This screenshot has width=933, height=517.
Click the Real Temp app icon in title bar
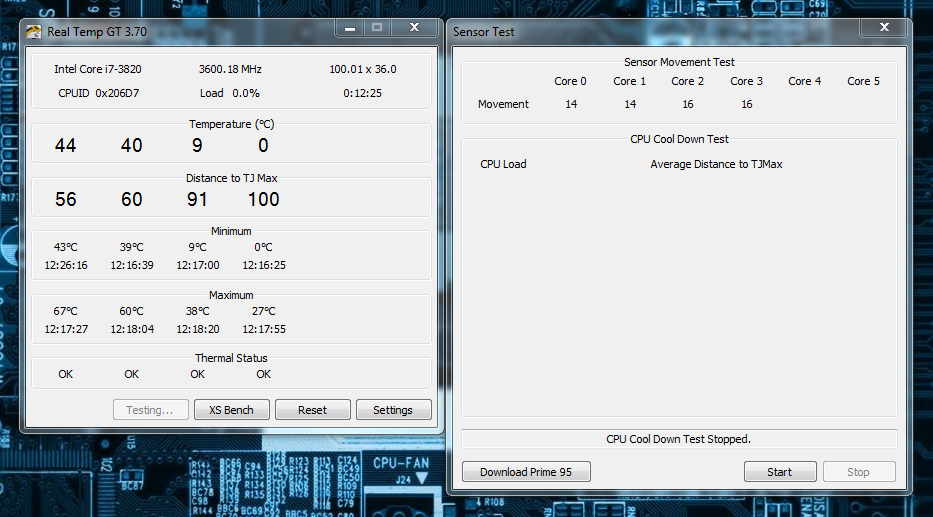click(x=33, y=32)
